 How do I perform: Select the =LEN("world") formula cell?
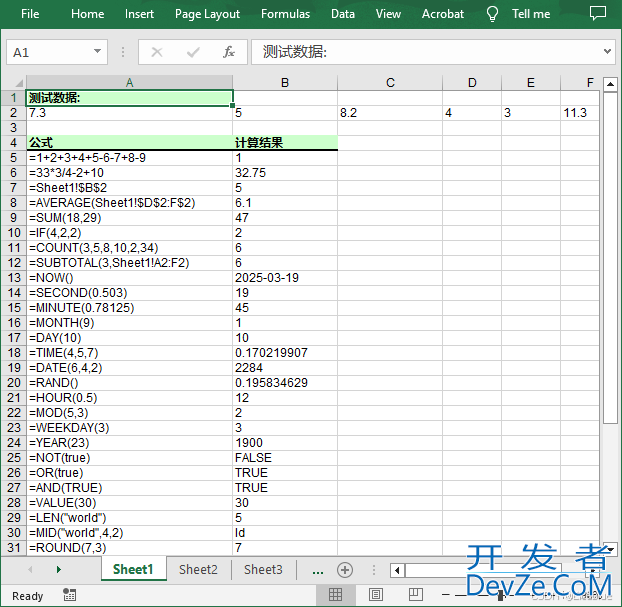pos(129,518)
